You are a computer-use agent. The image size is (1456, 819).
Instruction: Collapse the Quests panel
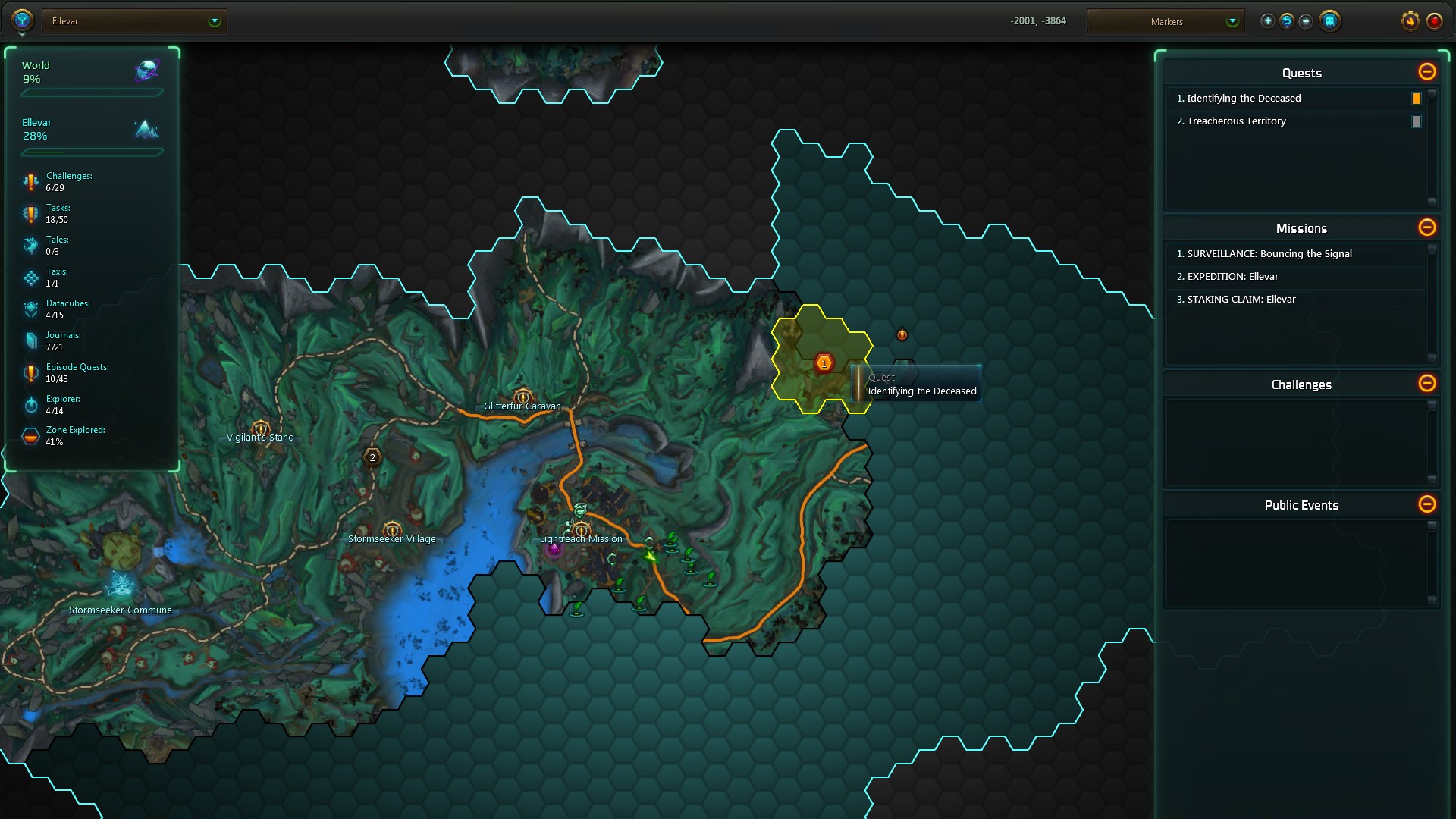pos(1426,72)
